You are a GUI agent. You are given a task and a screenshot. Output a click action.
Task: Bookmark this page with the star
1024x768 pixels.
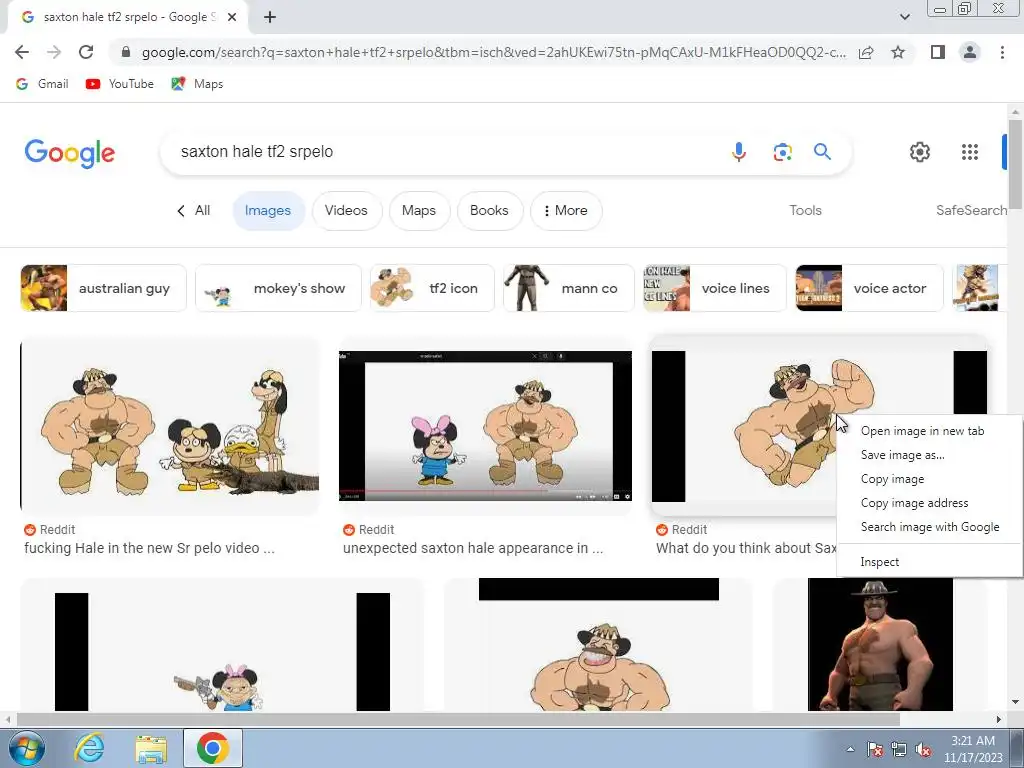point(898,52)
